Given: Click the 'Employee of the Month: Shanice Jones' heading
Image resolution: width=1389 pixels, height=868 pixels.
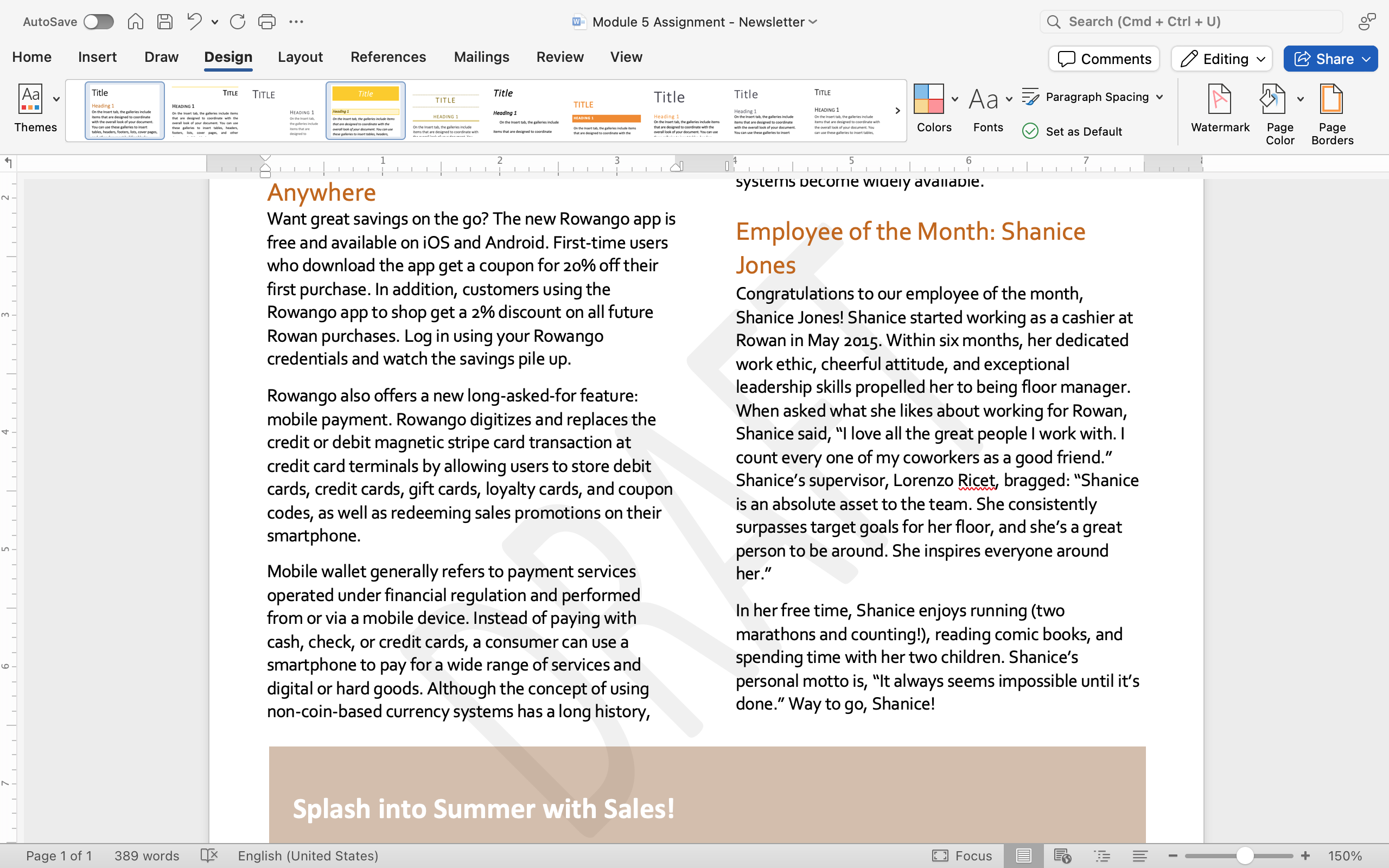Looking at the screenshot, I should (910, 248).
